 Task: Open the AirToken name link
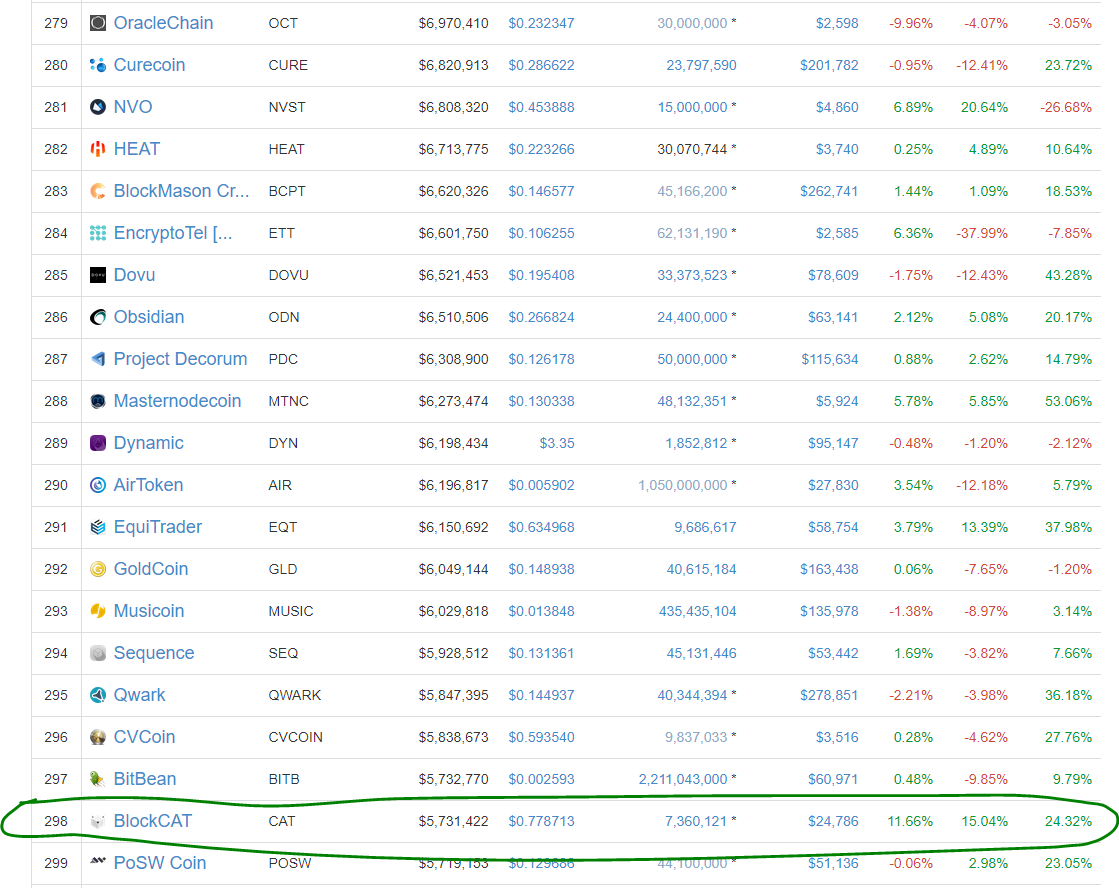click(148, 485)
